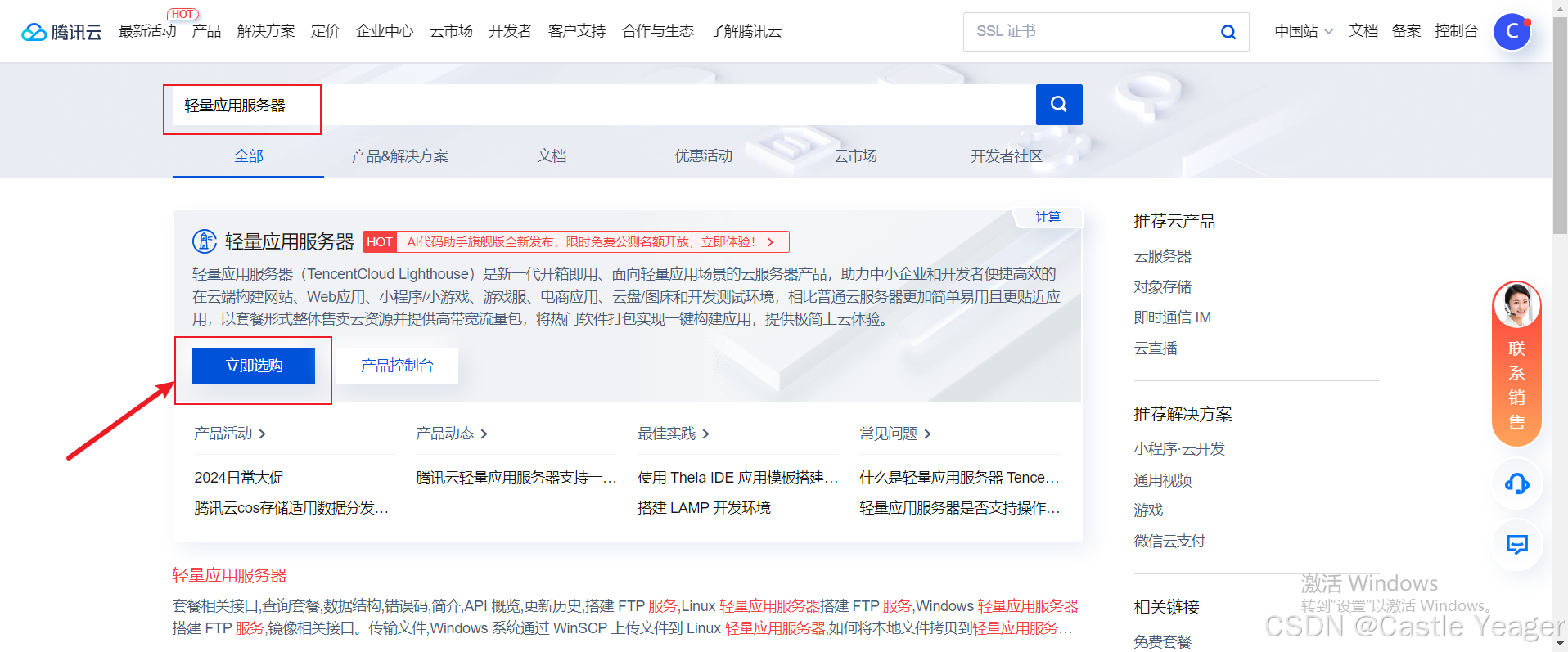Expand 最佳实践 section chevron
The width and height of the screenshot is (1568, 652).
click(x=705, y=434)
